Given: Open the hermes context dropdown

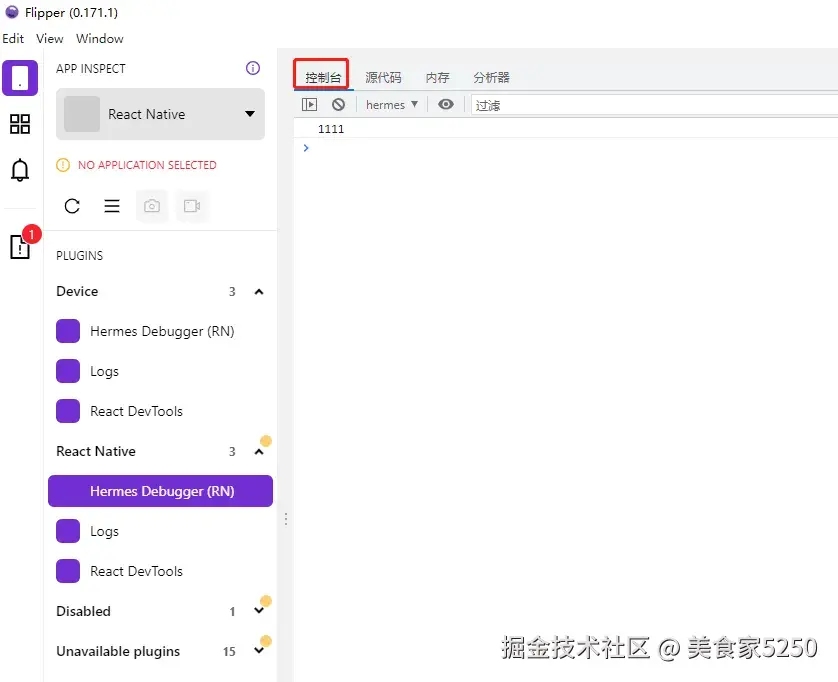Looking at the screenshot, I should tap(392, 105).
